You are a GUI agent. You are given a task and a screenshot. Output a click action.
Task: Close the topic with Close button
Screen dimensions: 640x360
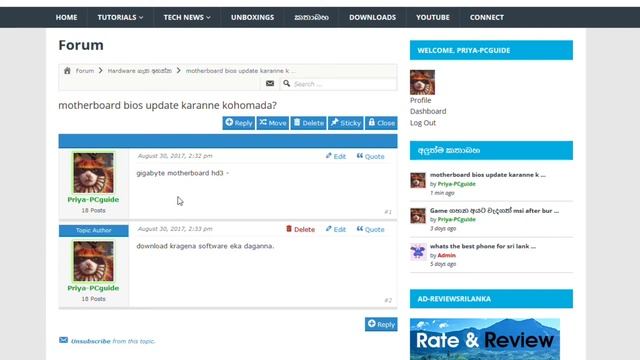(x=382, y=123)
